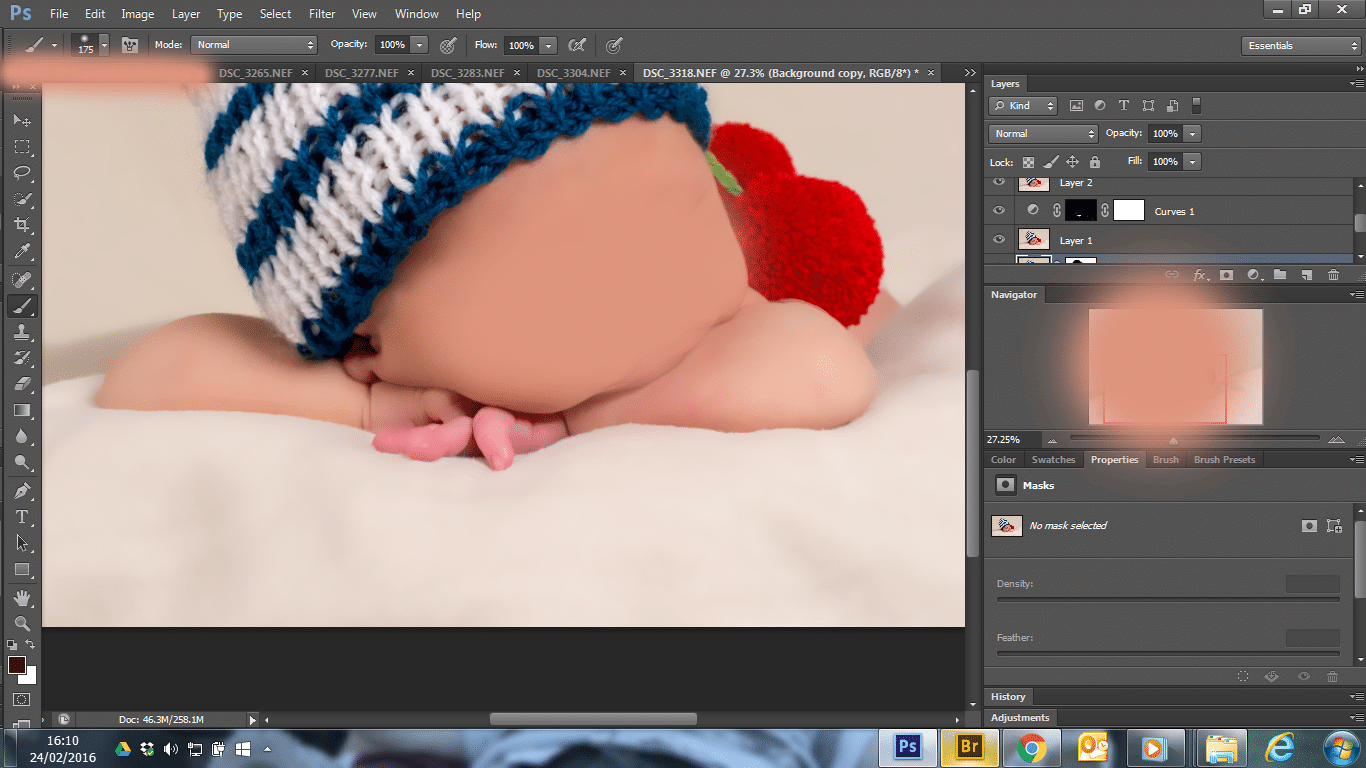Open the Filter menu

pyautogui.click(x=322, y=14)
